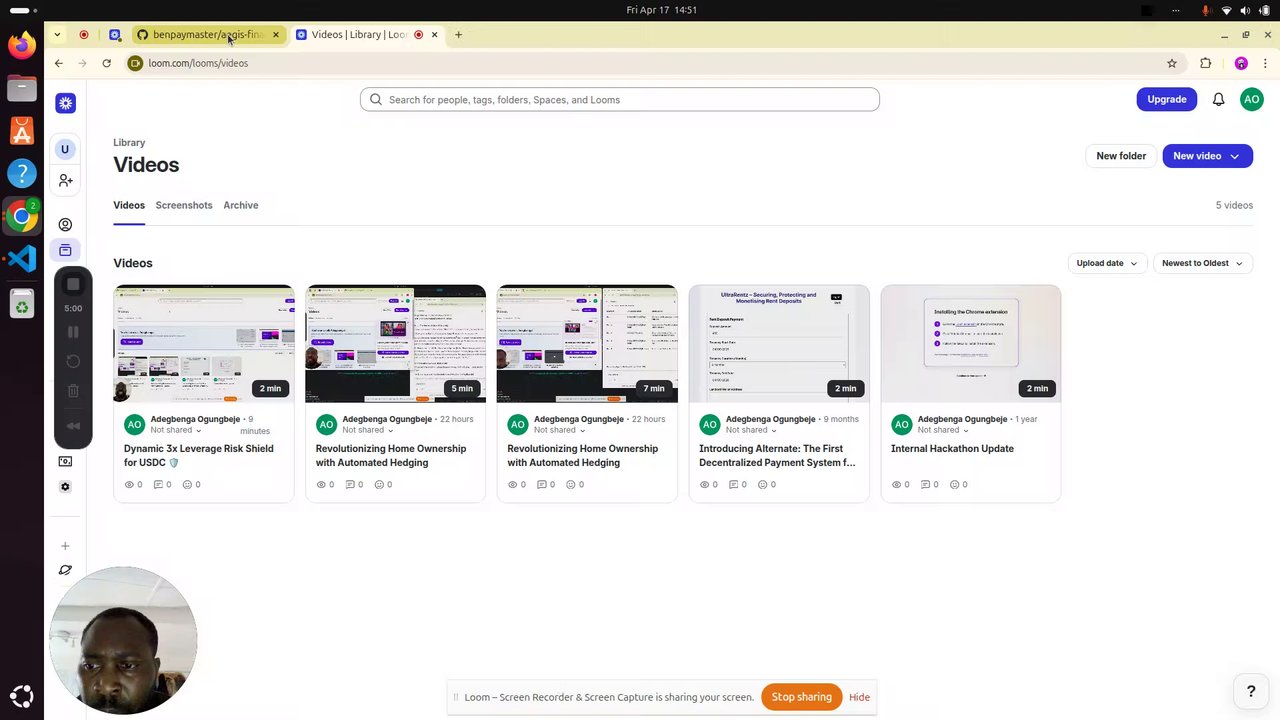Viewport: 1280px width, 720px height.
Task: Open the settings gear icon in sidebar
Action: 65,487
